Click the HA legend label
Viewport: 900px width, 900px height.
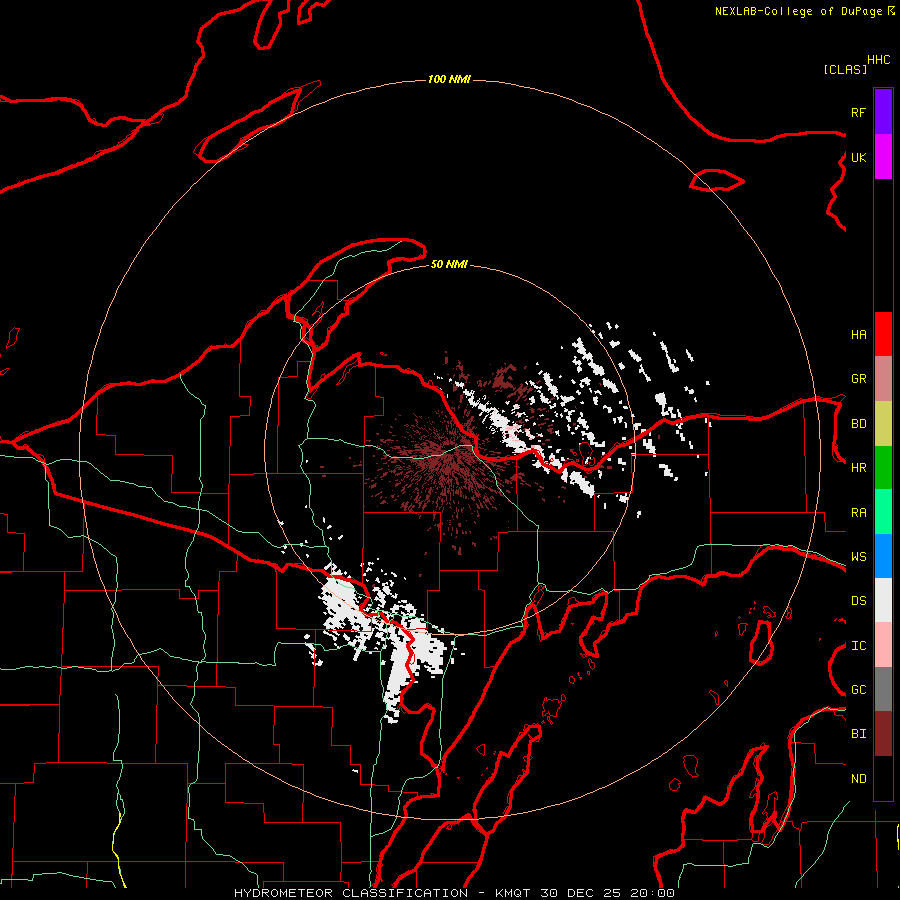click(858, 334)
